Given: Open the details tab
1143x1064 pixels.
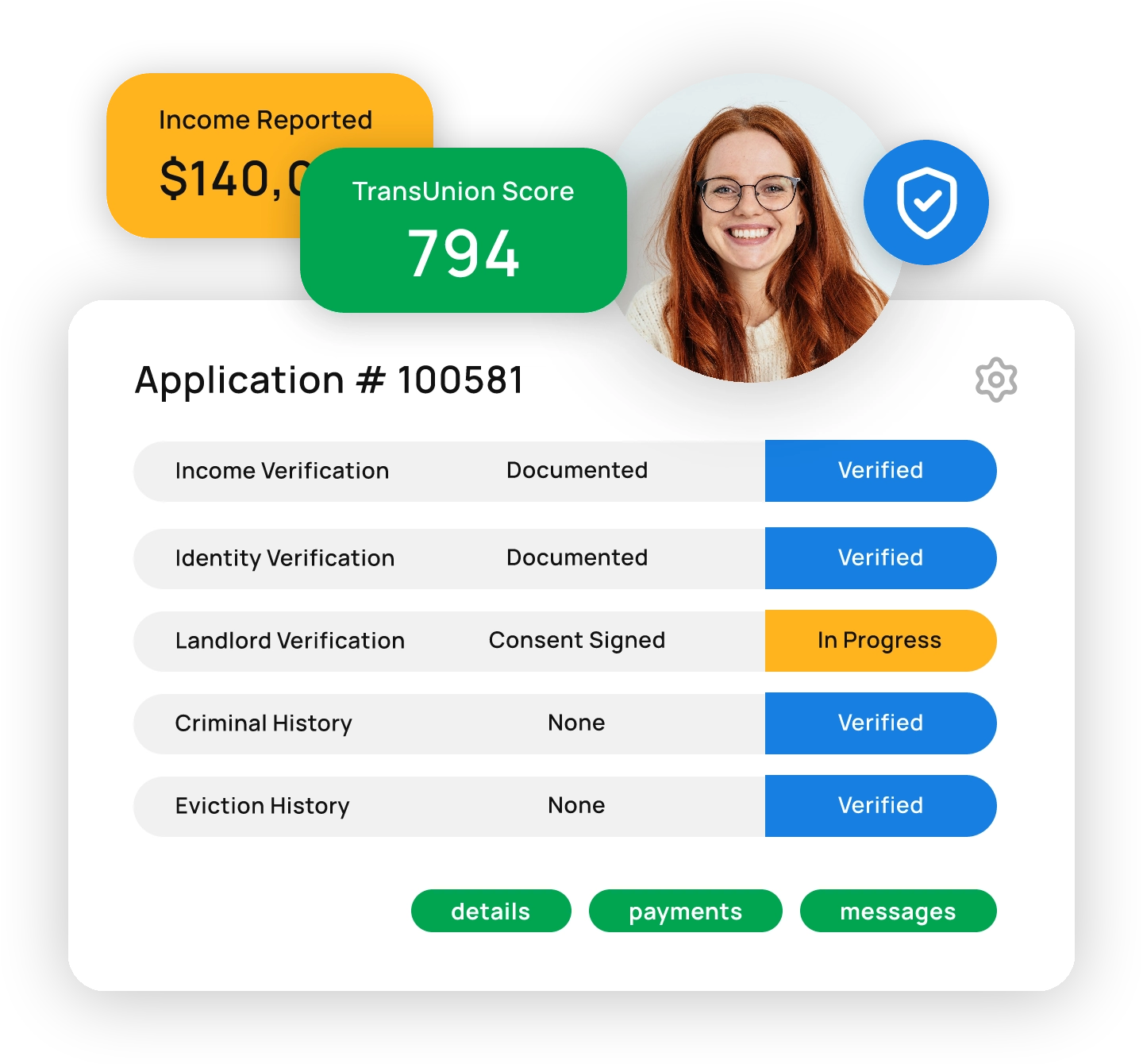Looking at the screenshot, I should [491, 911].
